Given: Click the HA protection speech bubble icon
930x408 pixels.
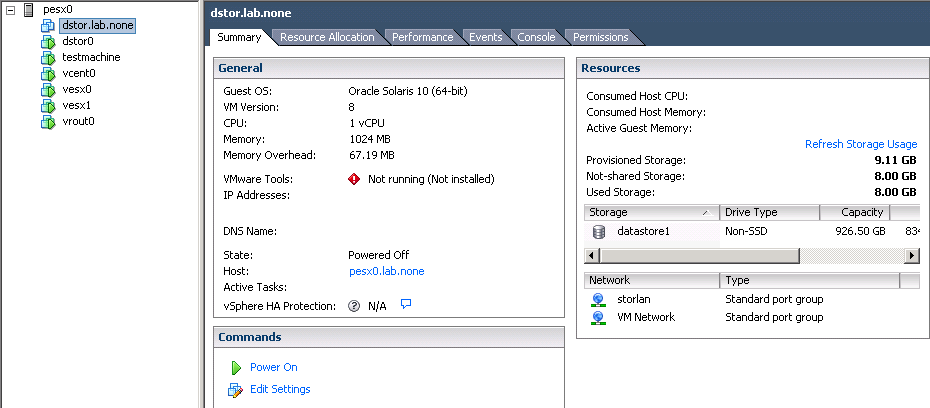Looking at the screenshot, I should coord(406,304).
